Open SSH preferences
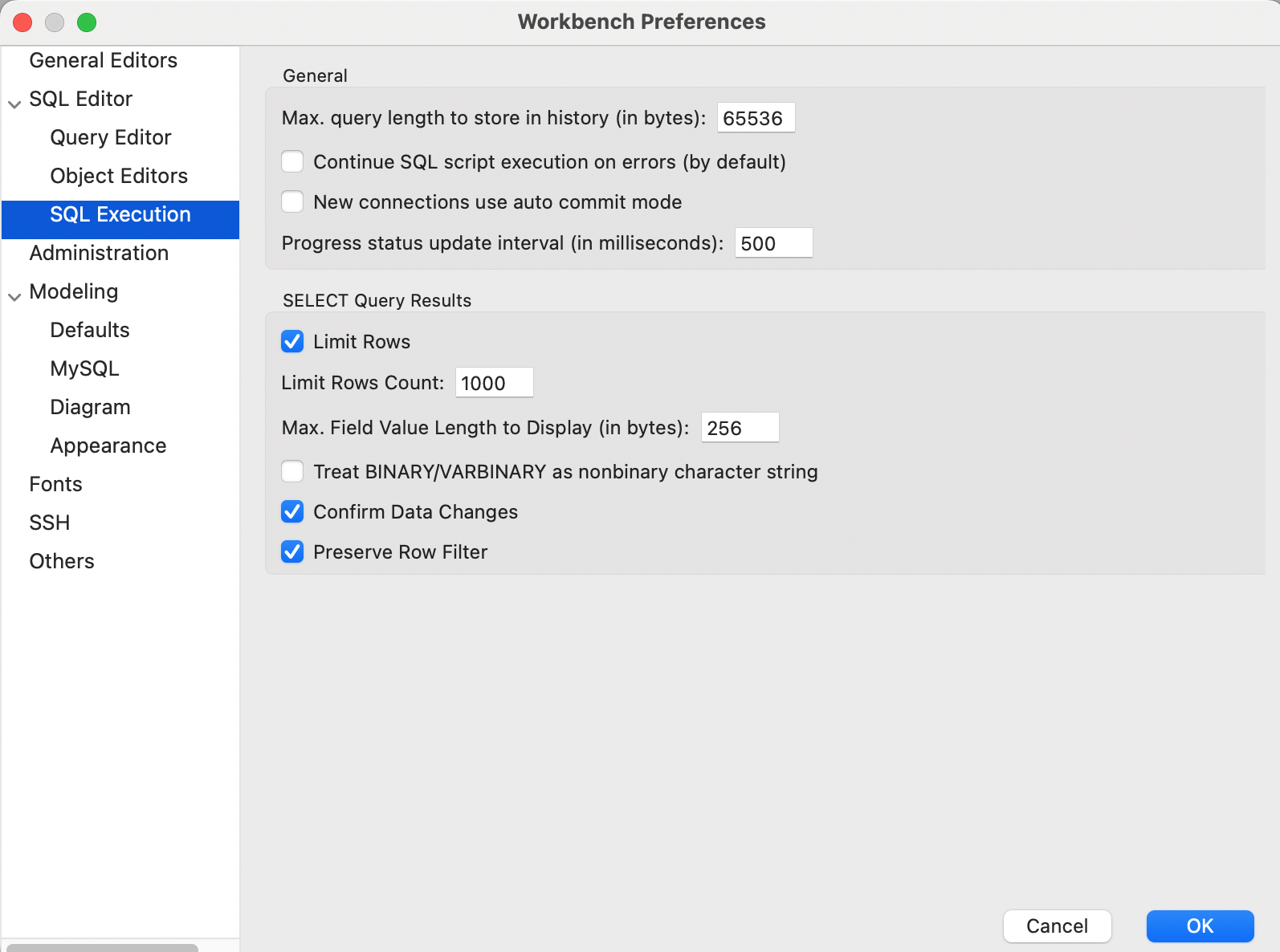Viewport: 1280px width, 952px height. (50, 523)
